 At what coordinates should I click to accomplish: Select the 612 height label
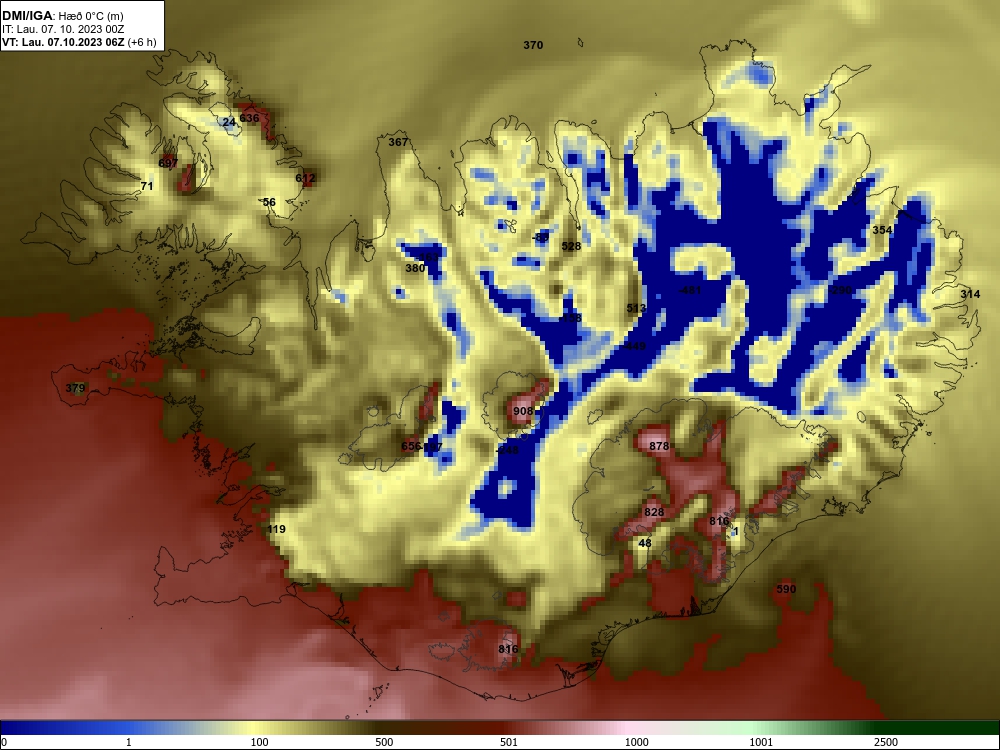click(305, 178)
